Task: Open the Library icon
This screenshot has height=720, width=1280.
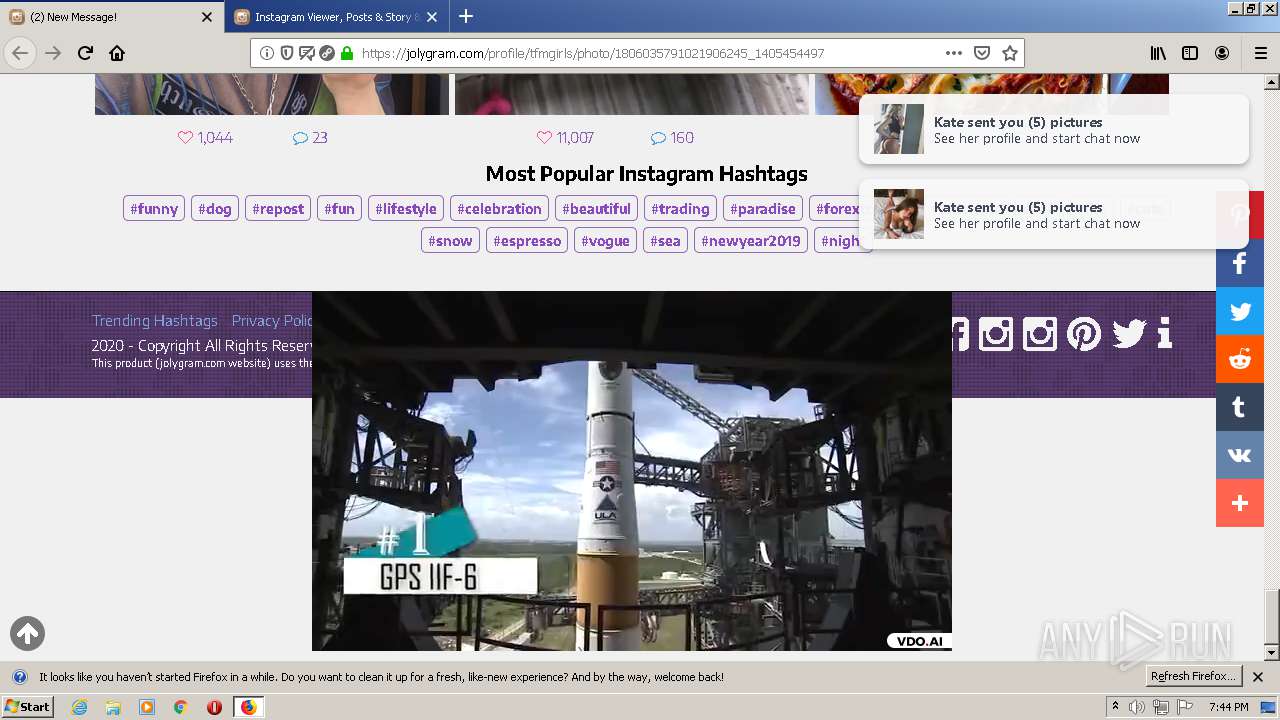Action: [x=1158, y=53]
